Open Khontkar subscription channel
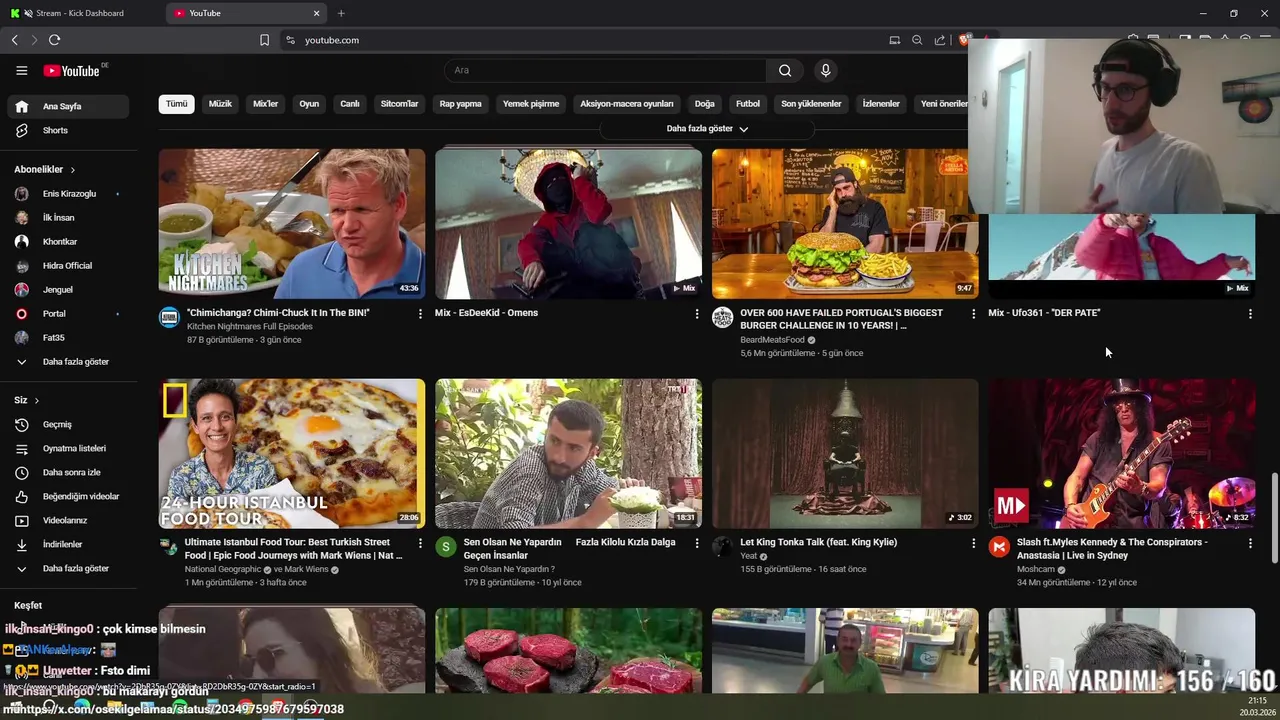Viewport: 1280px width, 720px height. (68, 241)
